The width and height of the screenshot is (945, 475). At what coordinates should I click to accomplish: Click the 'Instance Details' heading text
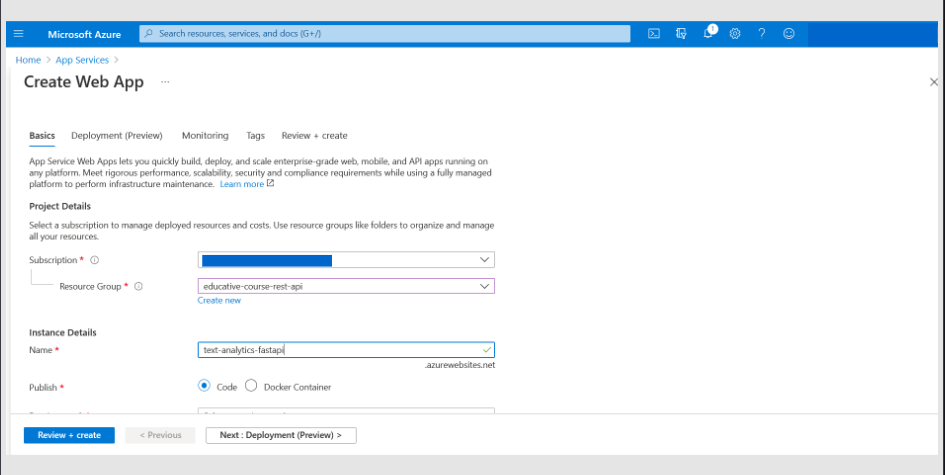tap(63, 333)
